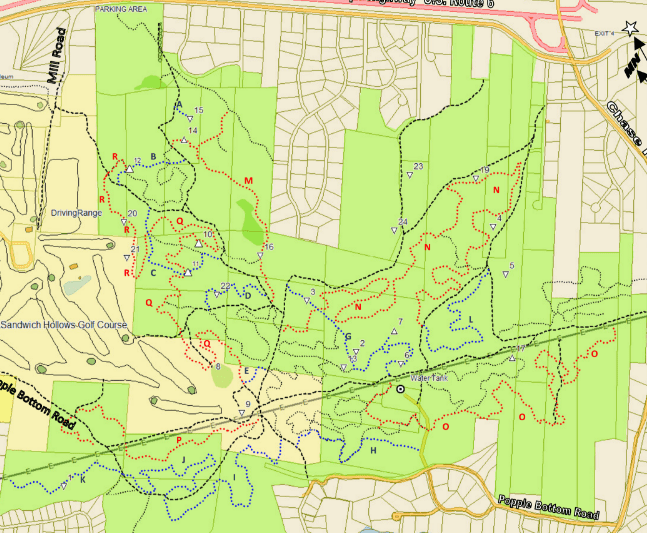Click the Sandwich Hollows Golf Course label

point(66,326)
